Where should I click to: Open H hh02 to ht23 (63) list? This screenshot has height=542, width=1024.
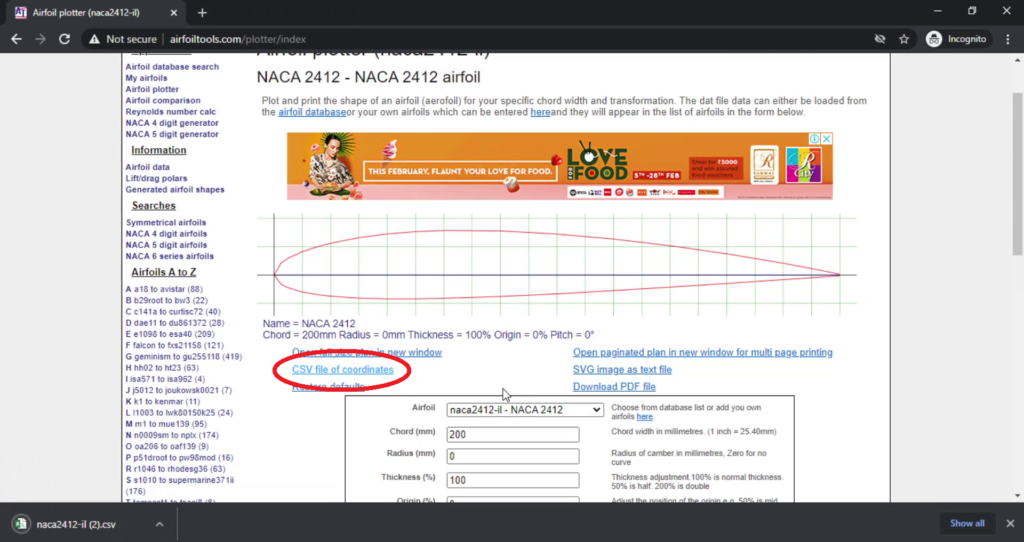pos(162,368)
